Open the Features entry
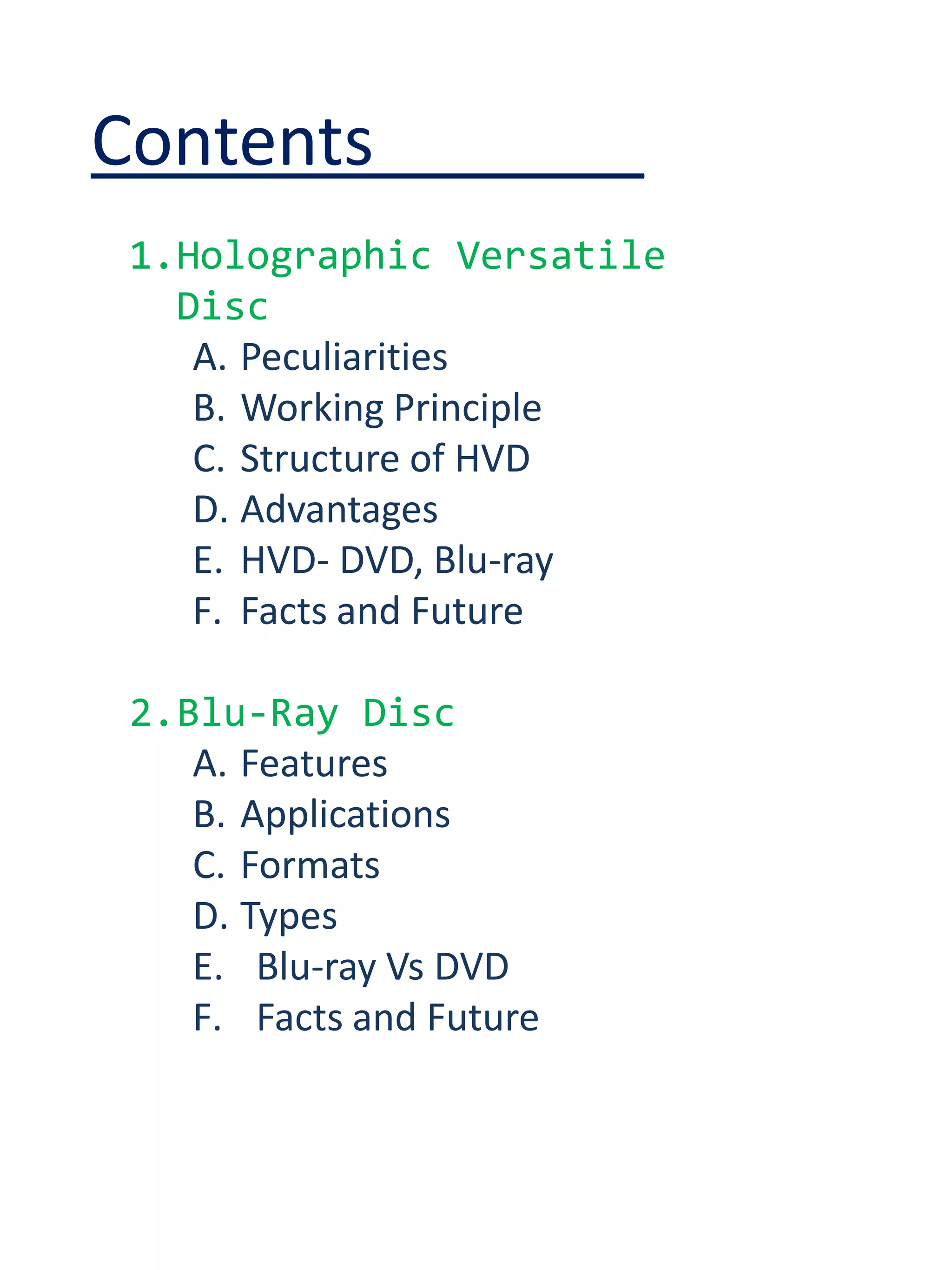 click(314, 764)
